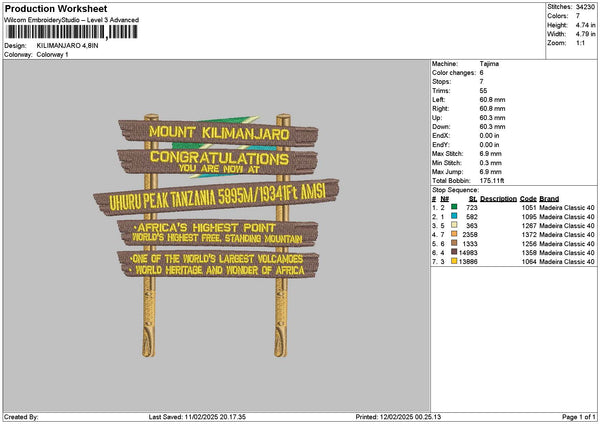The image size is (600, 424).
Task: Click the Zoom value '1:1'
Action: click(580, 43)
